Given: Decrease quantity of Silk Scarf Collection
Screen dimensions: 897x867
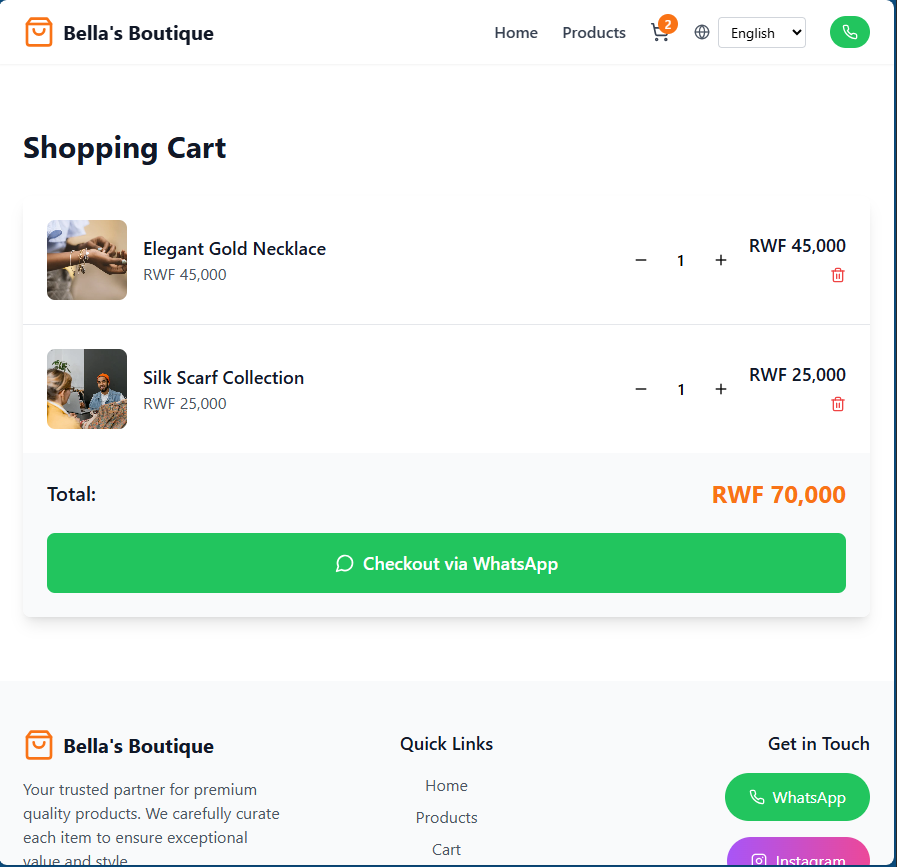Looking at the screenshot, I should [x=641, y=389].
